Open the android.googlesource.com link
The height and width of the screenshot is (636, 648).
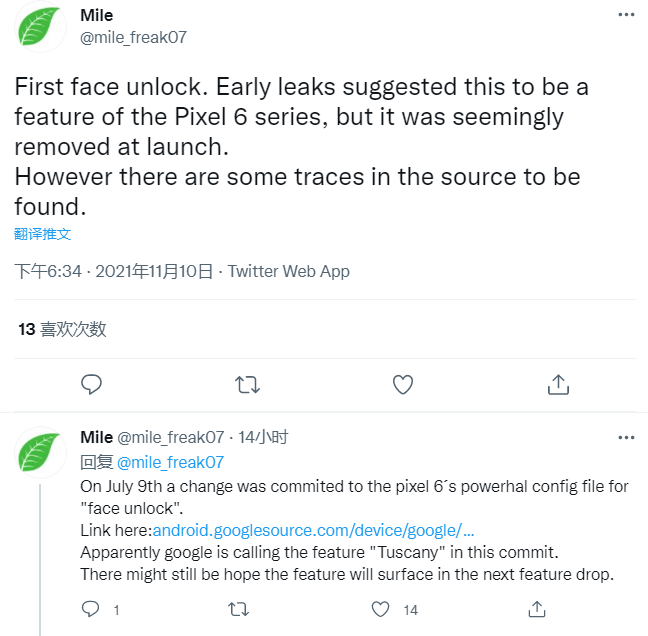click(313, 529)
